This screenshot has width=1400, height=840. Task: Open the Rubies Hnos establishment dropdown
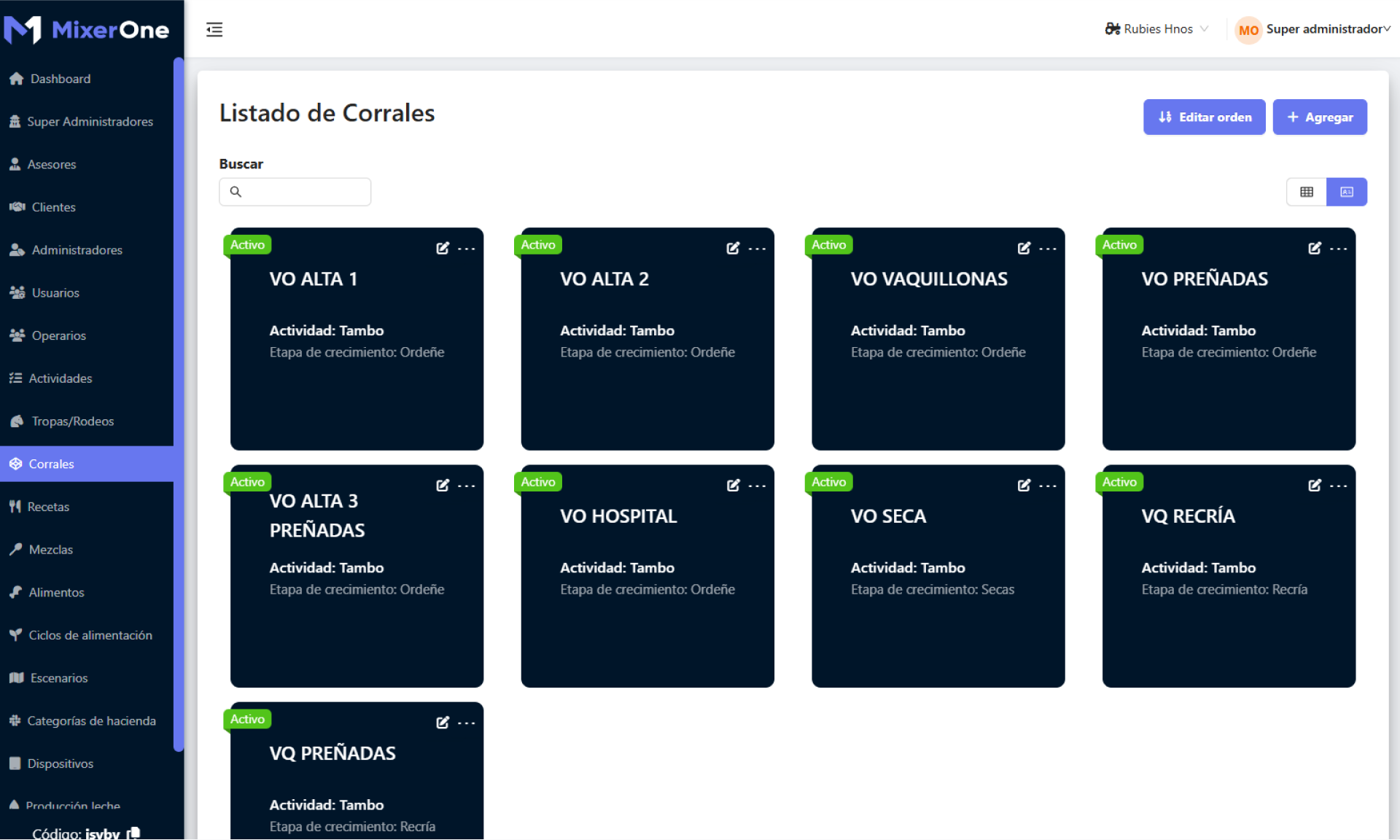click(x=1157, y=29)
